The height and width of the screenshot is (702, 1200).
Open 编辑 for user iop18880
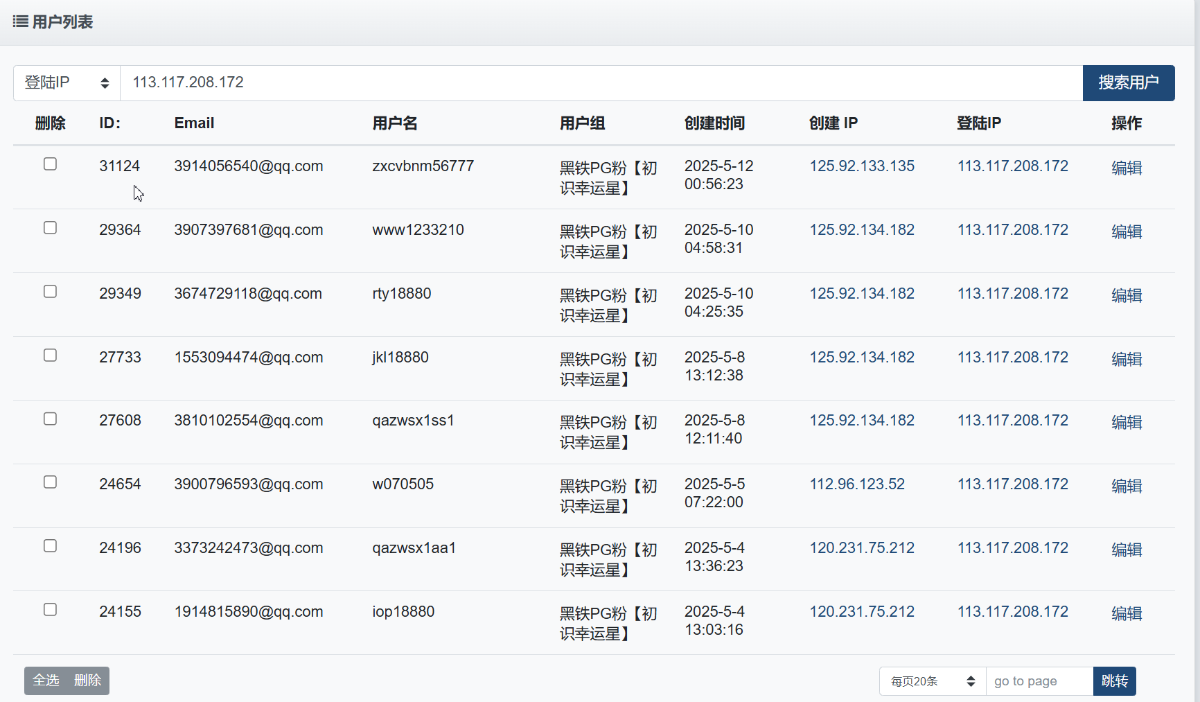[x=1127, y=614]
